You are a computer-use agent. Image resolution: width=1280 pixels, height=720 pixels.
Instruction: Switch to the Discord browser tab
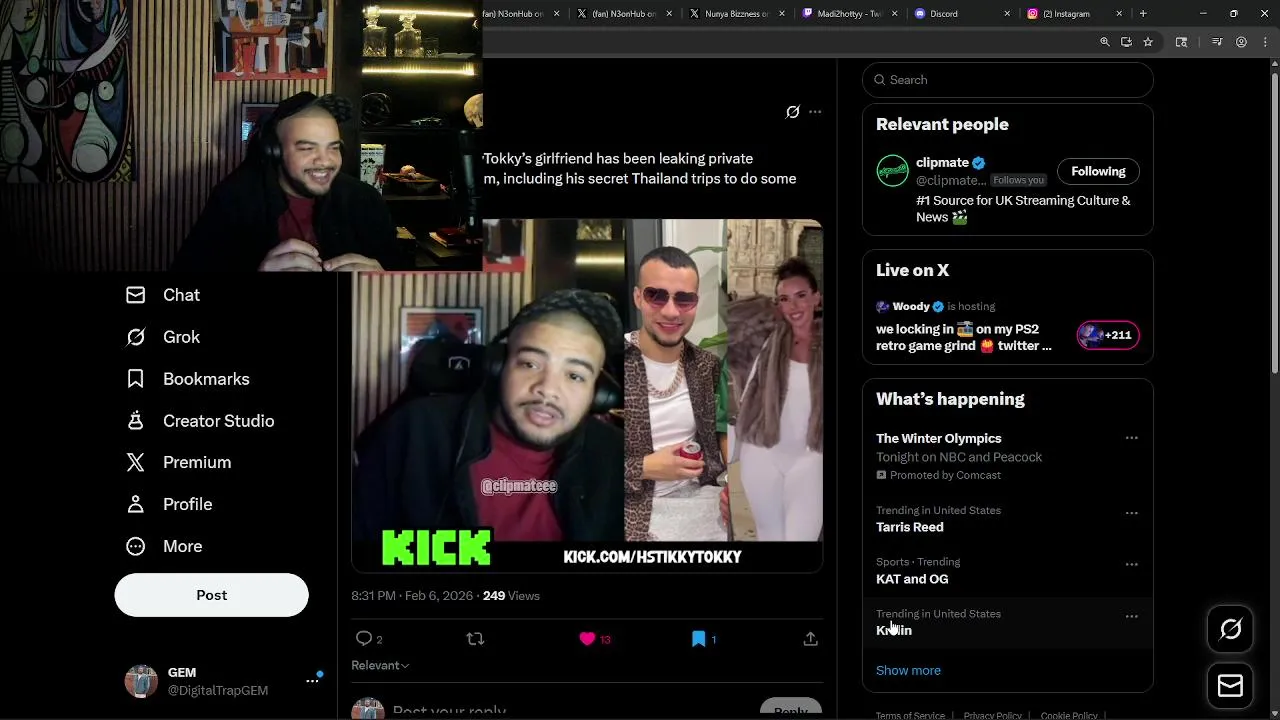pyautogui.click(x=946, y=14)
